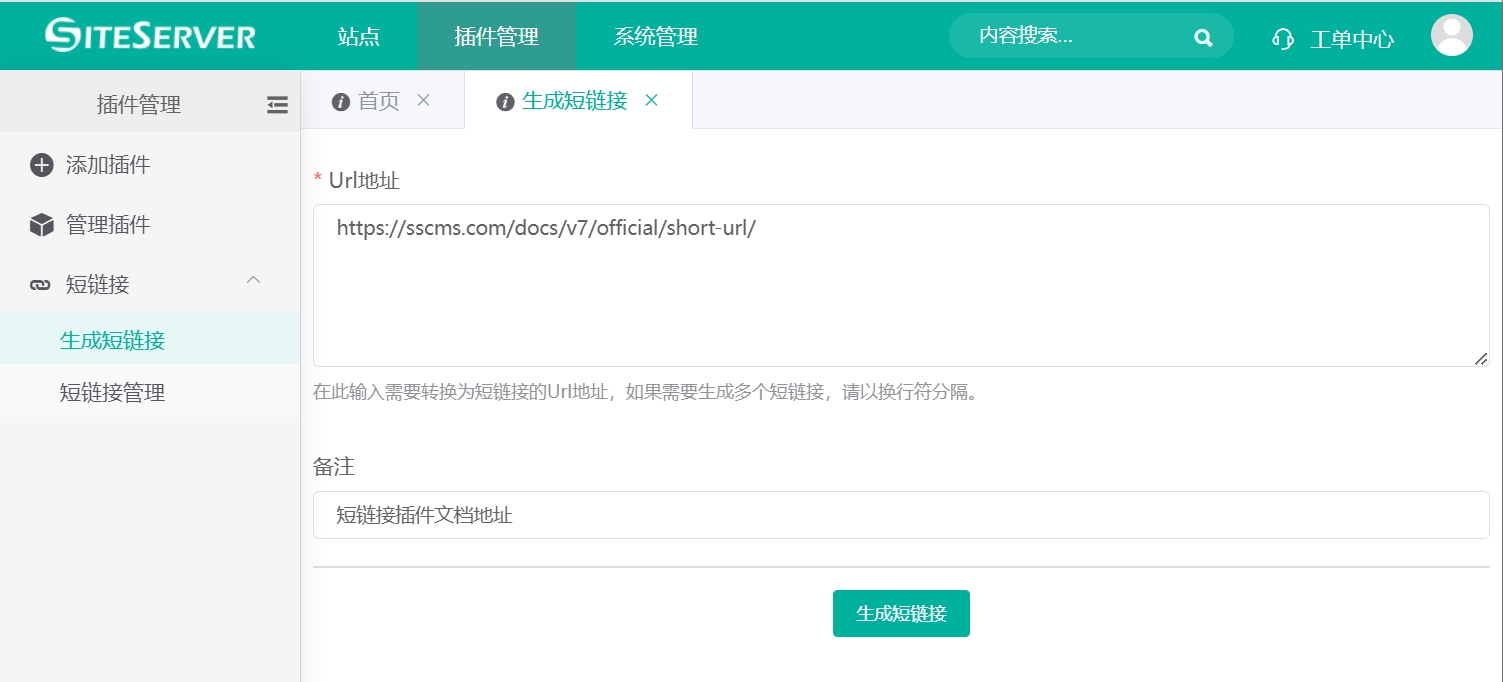Viewport: 1503px width, 682px height.
Task: Select 生成短链接 in the sidebar
Action: (x=112, y=341)
